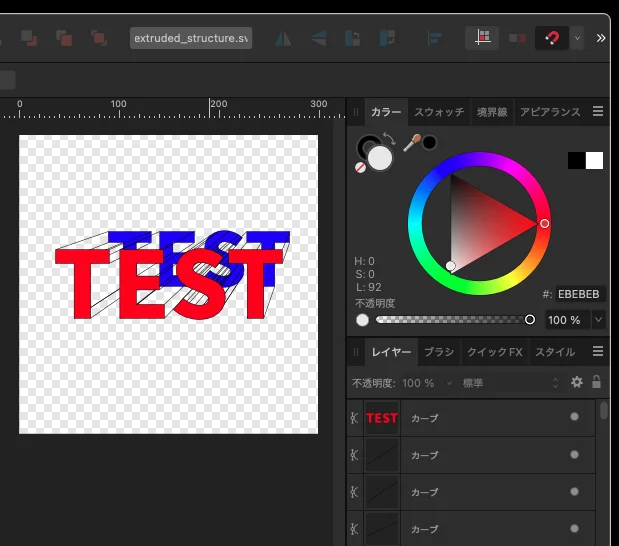
Task: Toggle the force pixel alignment button
Action: [x=482, y=38]
